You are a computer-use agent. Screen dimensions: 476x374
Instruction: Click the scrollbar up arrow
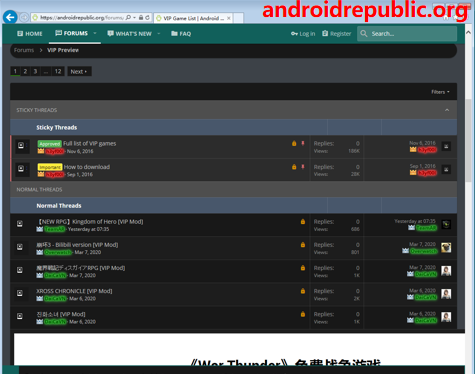pos(468,32)
